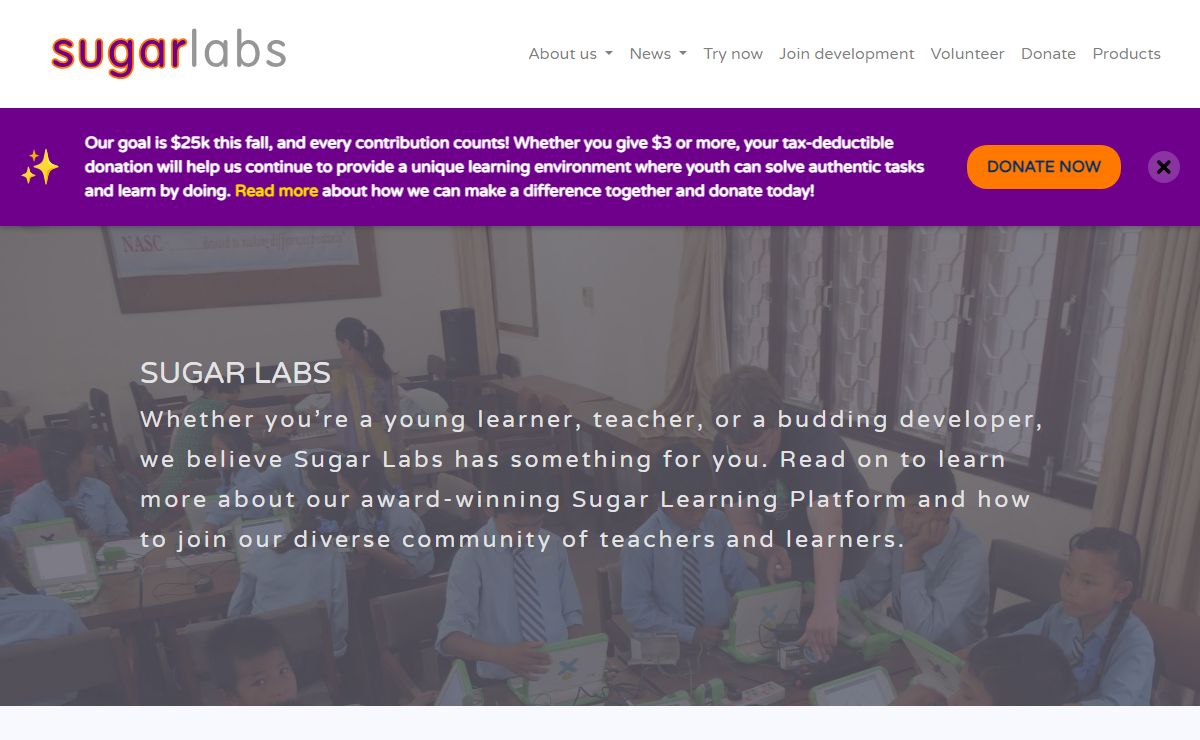Click the sparkle icon in the banner
This screenshot has height=740, width=1200.
(x=40, y=167)
